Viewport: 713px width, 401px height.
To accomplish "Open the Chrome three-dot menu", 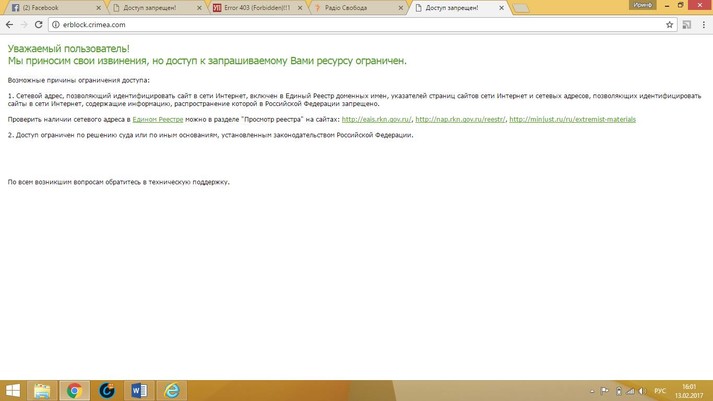I will [703, 24].
